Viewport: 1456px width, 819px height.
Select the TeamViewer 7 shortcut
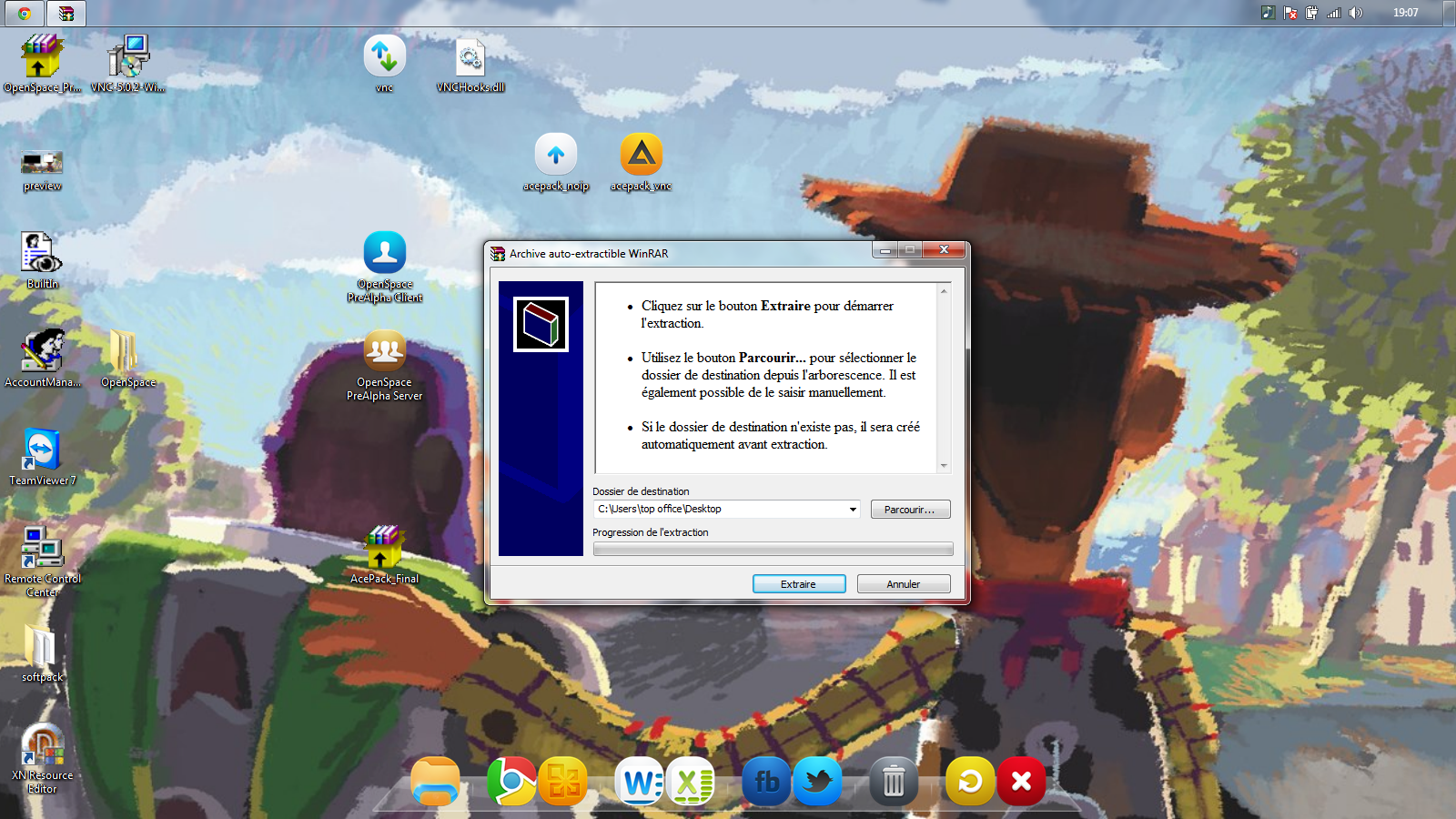[x=42, y=457]
